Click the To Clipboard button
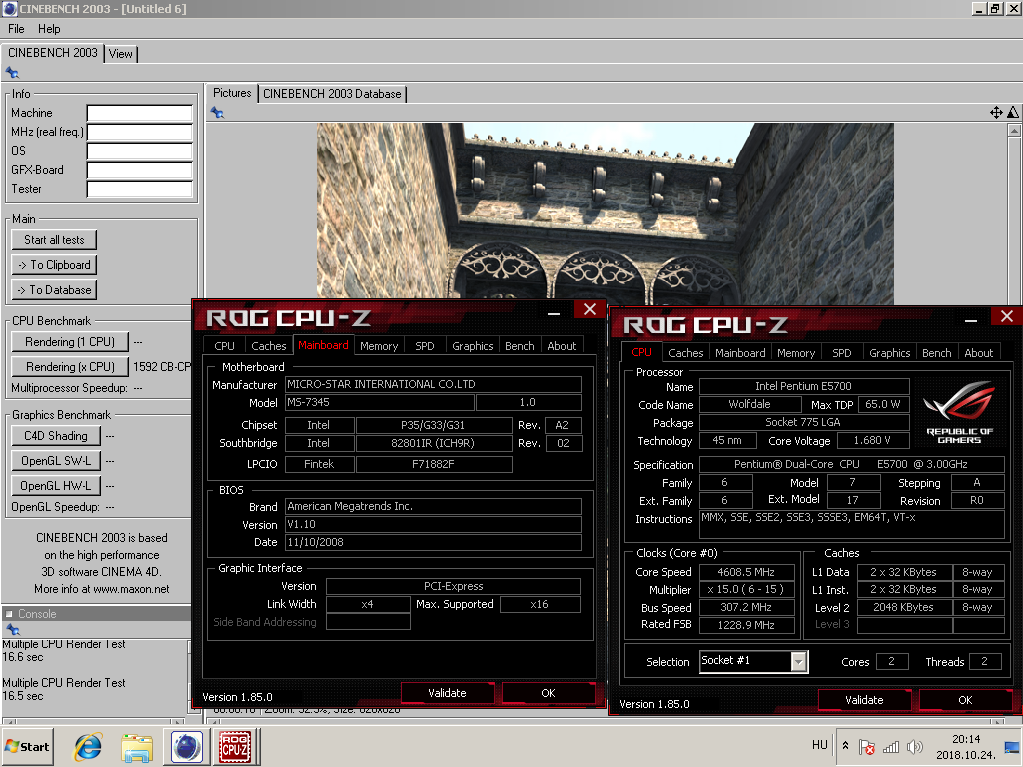 (x=54, y=265)
